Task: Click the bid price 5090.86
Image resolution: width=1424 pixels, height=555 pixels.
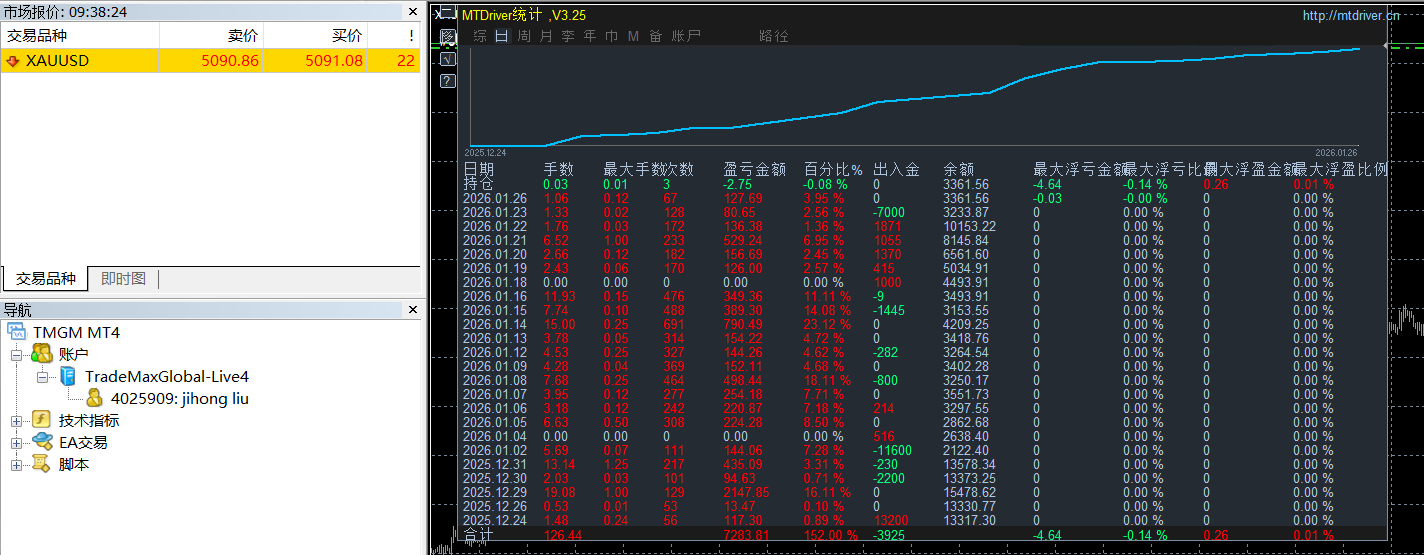Action: coord(230,61)
